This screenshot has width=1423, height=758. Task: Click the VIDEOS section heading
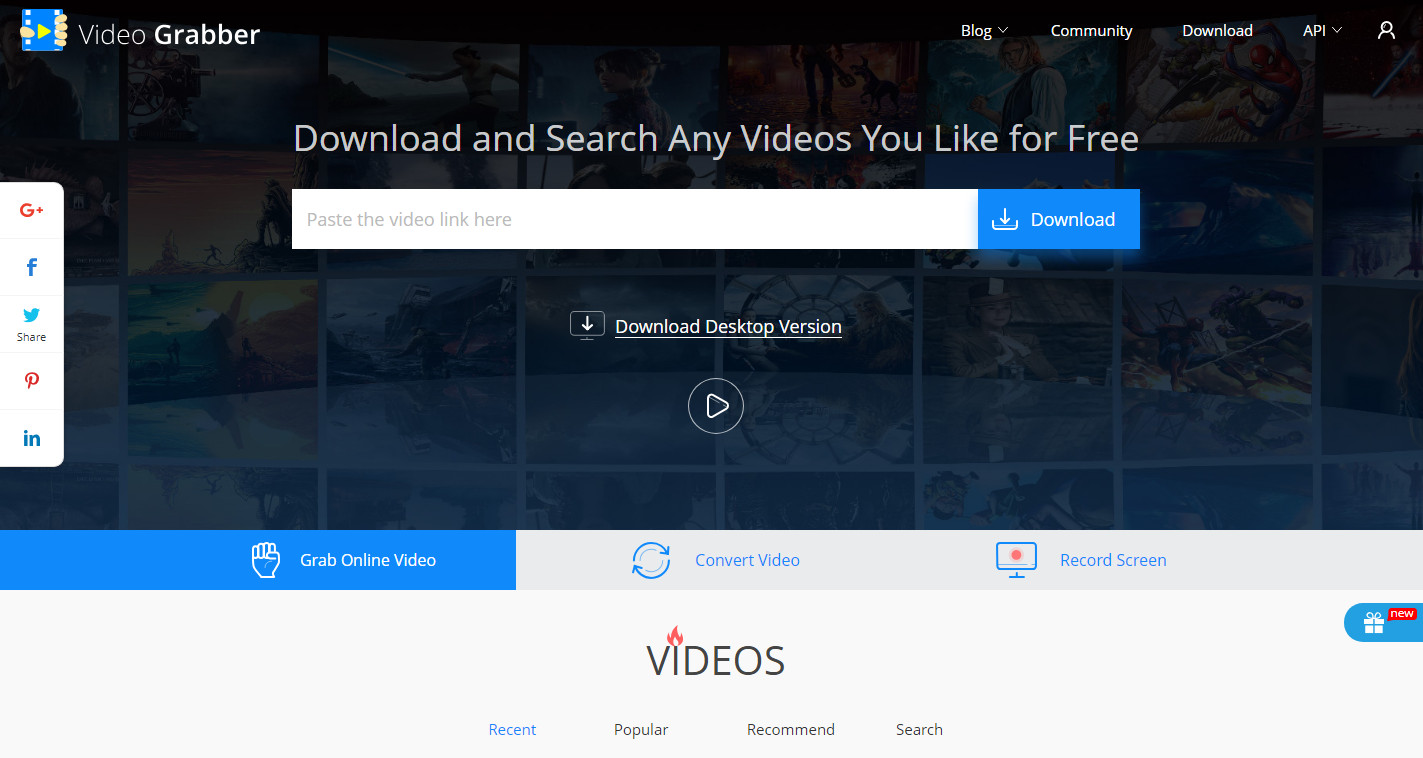coord(716,661)
